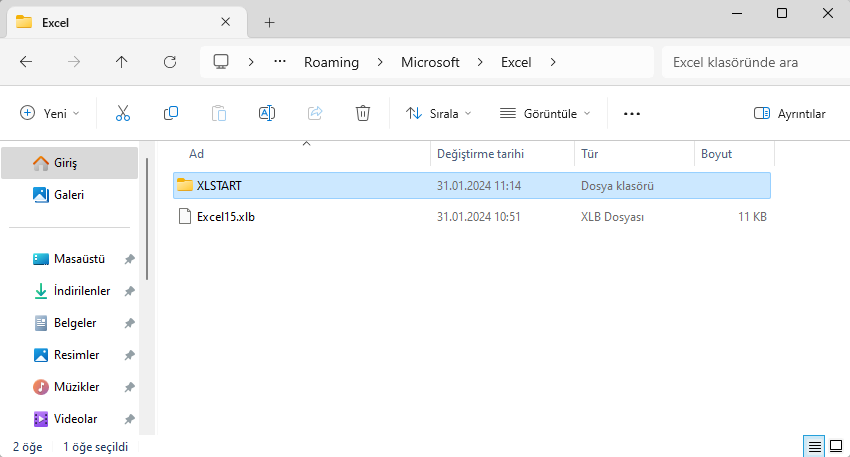Sort by Değiştirme tarihi column
850x457 pixels.
point(480,154)
